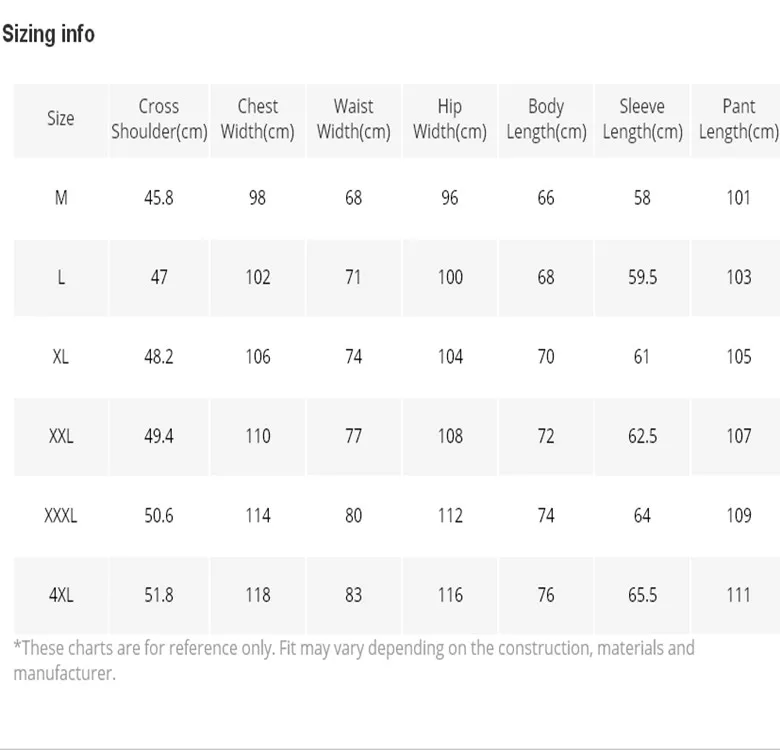The width and height of the screenshot is (780, 750).
Task: Click the 45.8 cross shoulder value
Action: (x=159, y=198)
